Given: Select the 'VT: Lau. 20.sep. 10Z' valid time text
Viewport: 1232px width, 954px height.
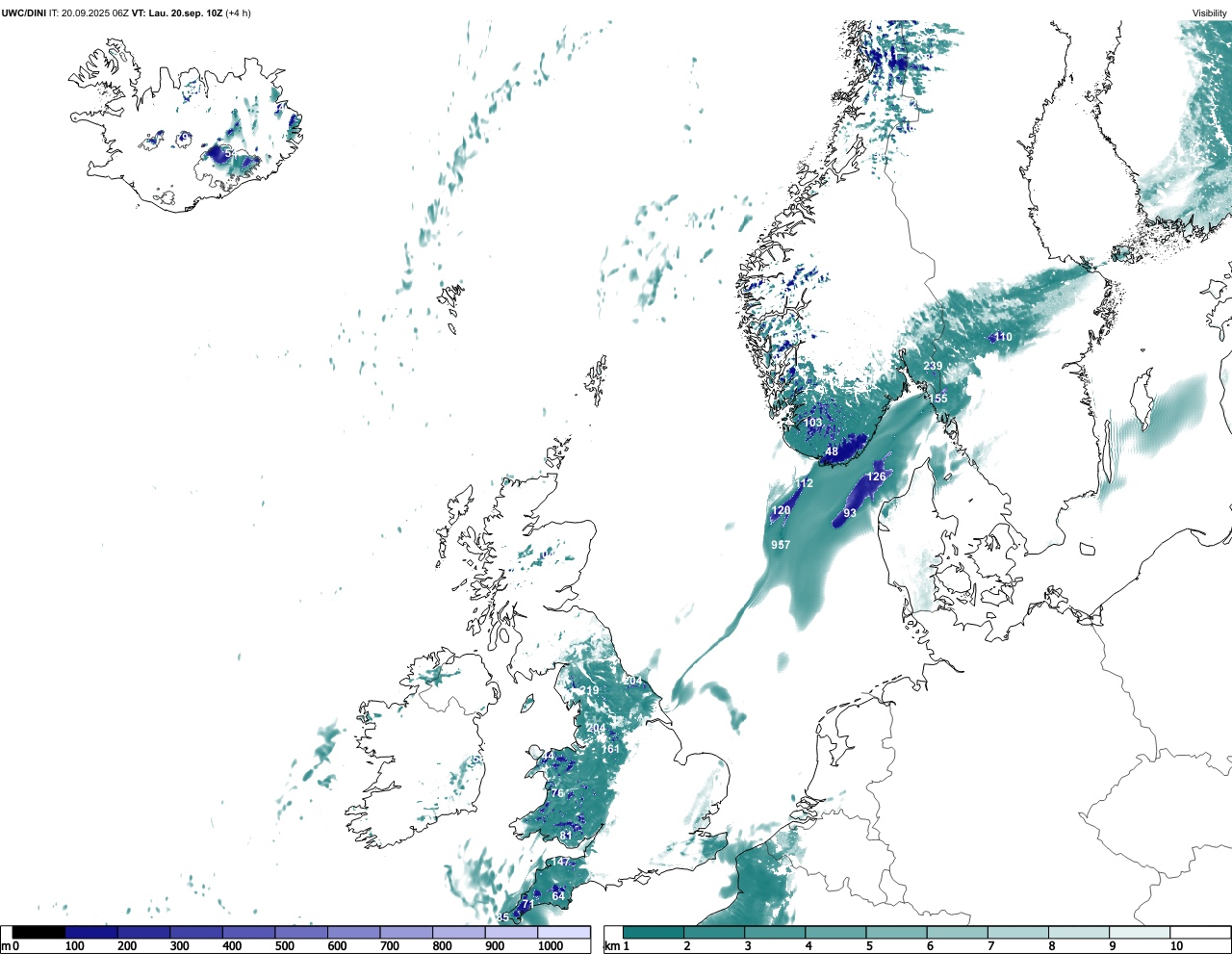Looking at the screenshot, I should click(176, 13).
